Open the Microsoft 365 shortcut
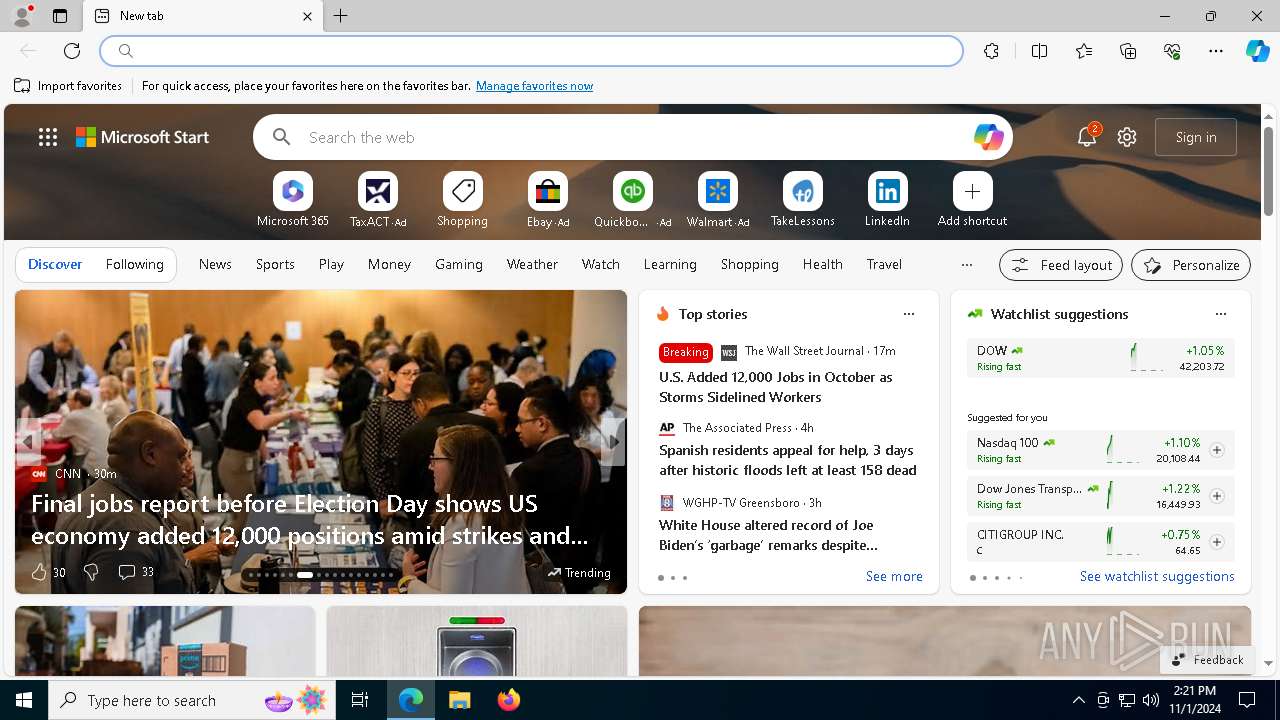The width and height of the screenshot is (1280, 720). (x=292, y=191)
